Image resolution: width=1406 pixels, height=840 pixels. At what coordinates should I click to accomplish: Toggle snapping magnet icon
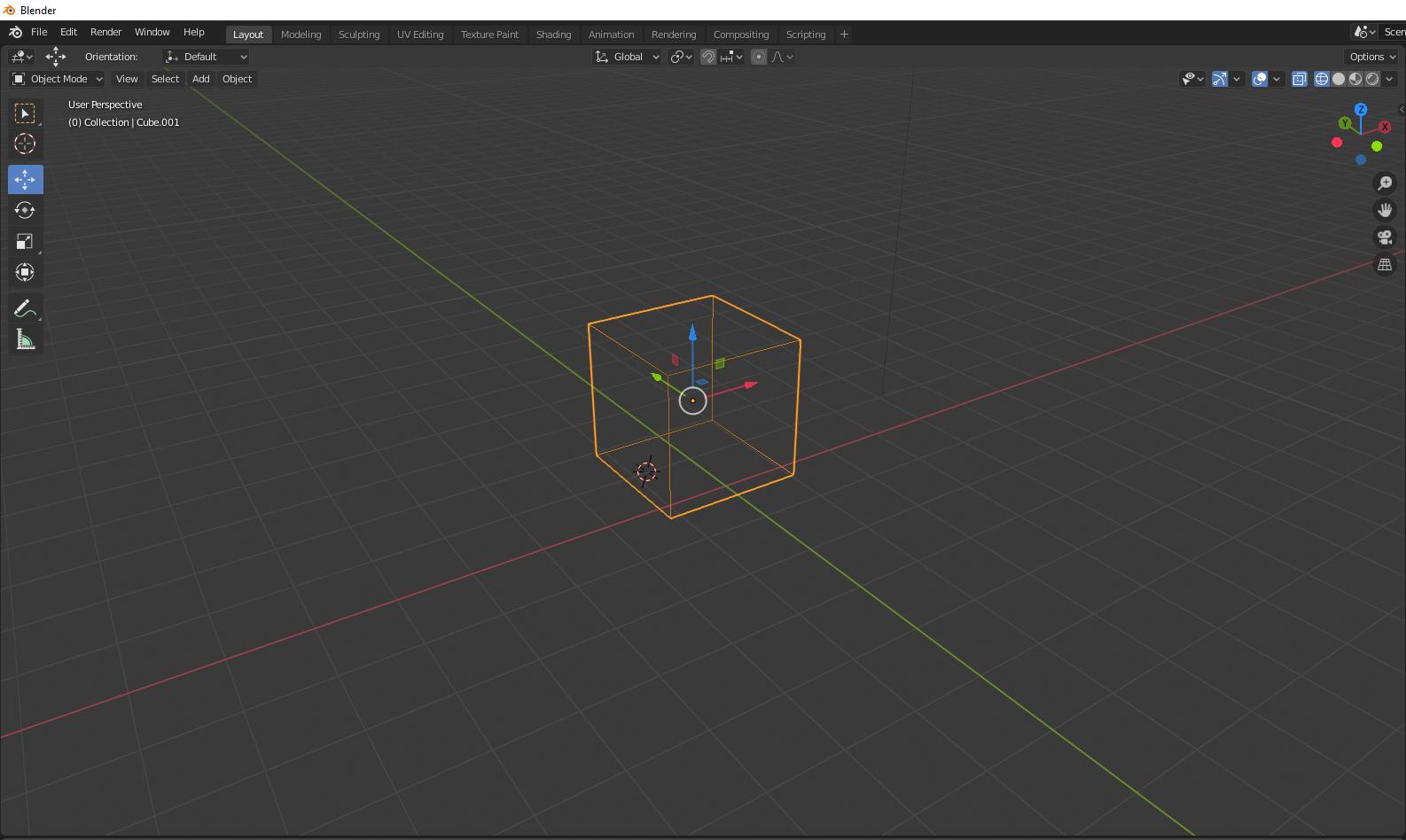708,57
